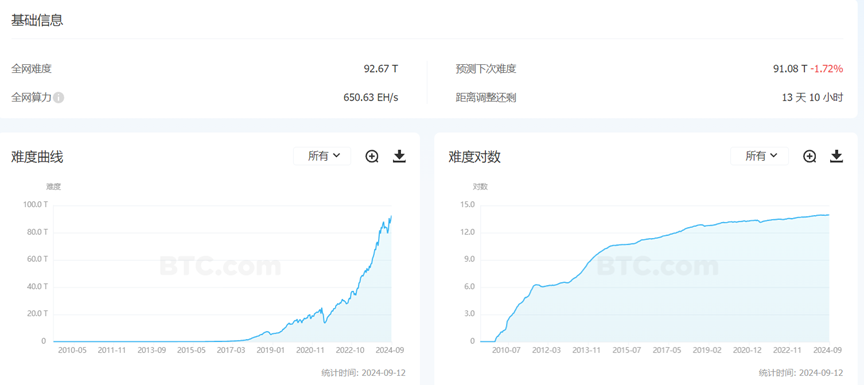Click the -1.72% predicted change text
864x385 pixels.
827,69
